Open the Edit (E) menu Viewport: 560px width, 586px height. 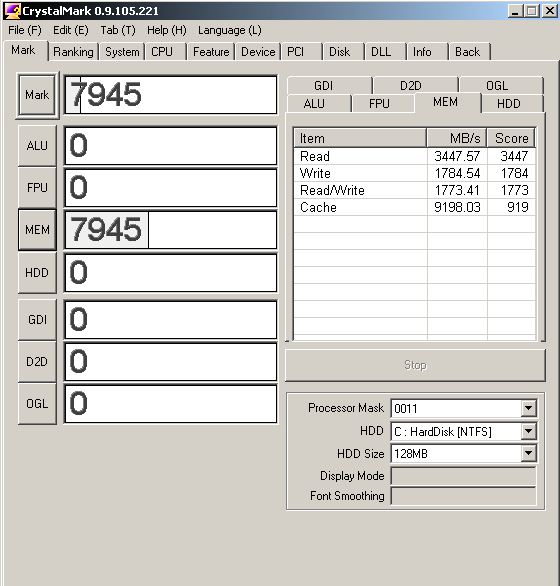[x=71, y=30]
